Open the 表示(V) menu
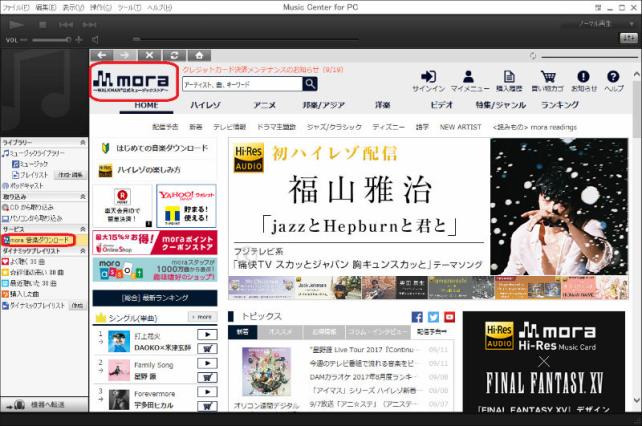 click(73, 7)
